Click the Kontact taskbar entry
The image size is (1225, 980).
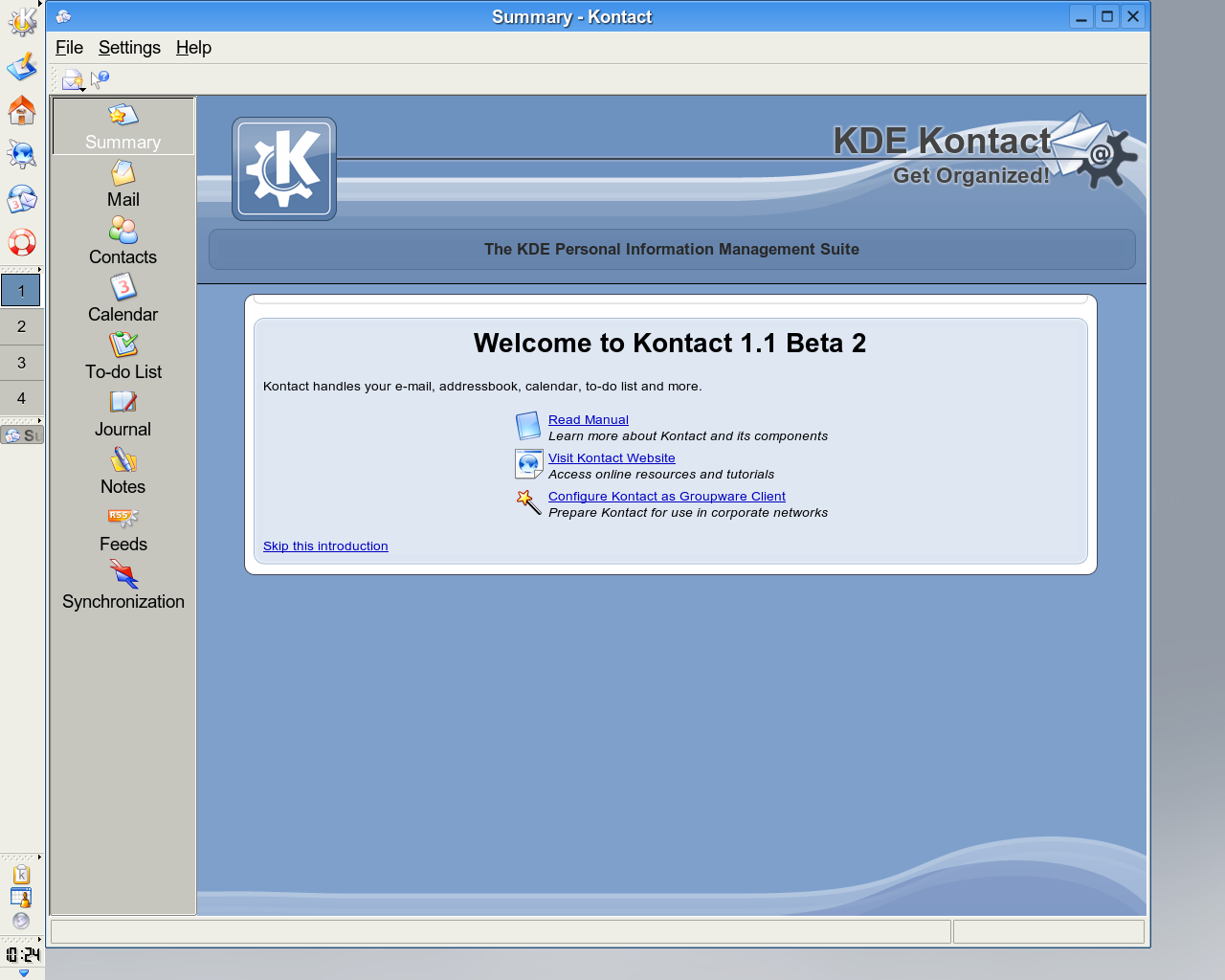[22, 435]
